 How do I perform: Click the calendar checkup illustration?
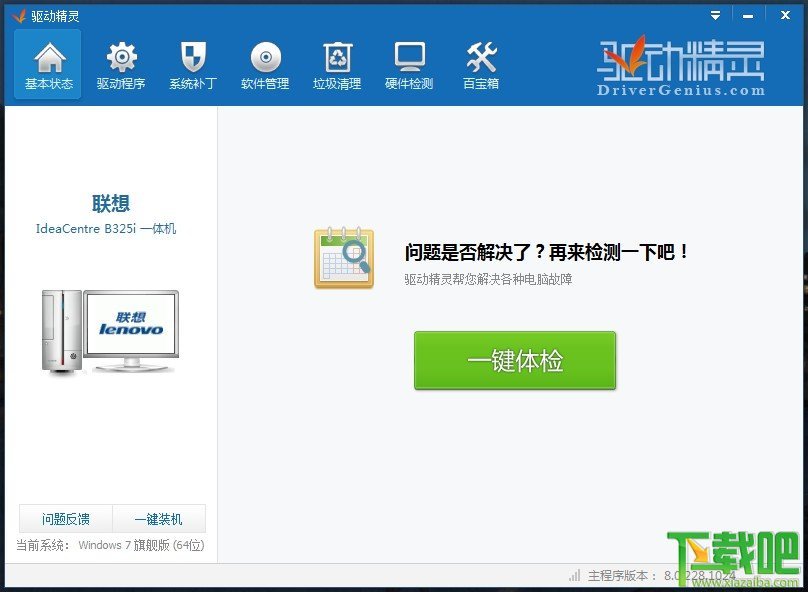point(343,257)
